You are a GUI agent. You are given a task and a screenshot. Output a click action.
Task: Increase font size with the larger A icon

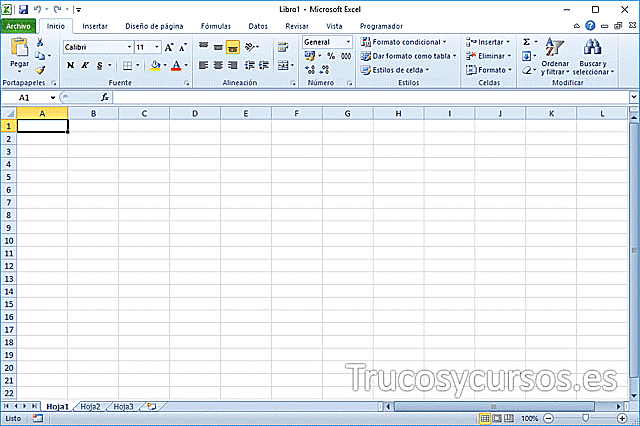169,47
